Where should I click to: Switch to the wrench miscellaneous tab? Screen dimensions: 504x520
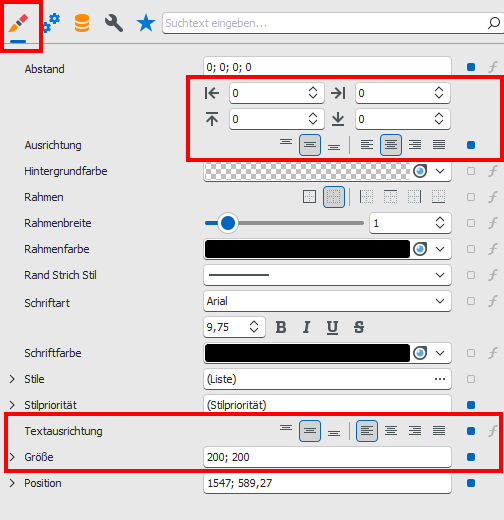pyautogui.click(x=114, y=23)
